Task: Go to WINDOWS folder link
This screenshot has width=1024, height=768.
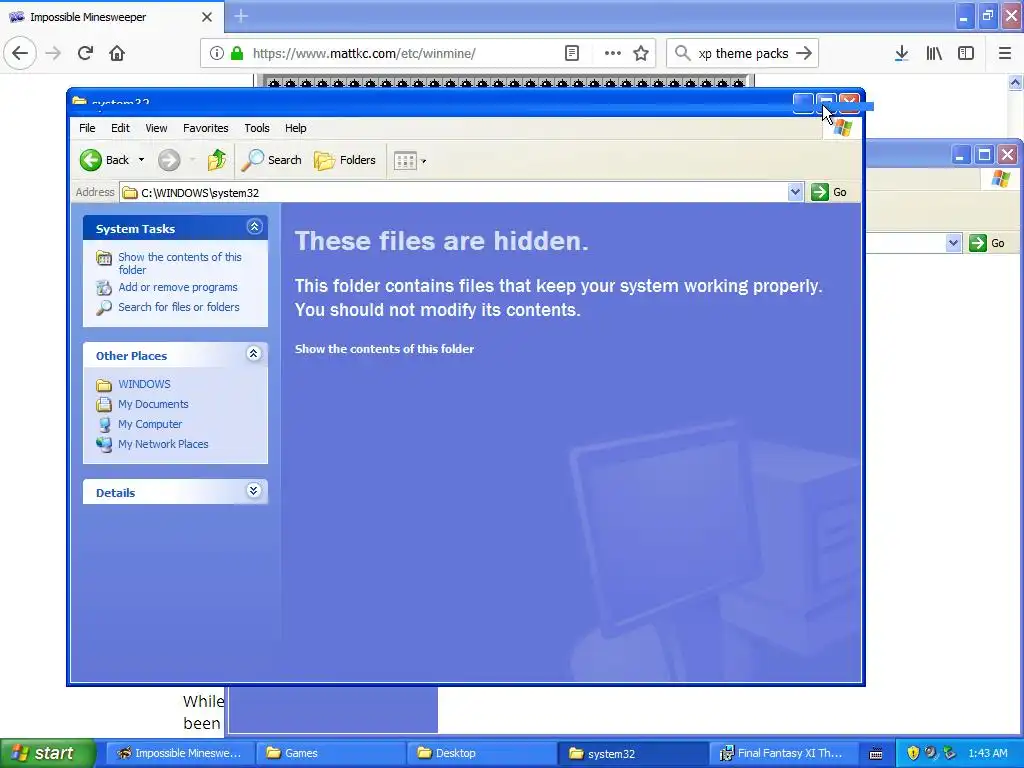Action: (x=144, y=384)
